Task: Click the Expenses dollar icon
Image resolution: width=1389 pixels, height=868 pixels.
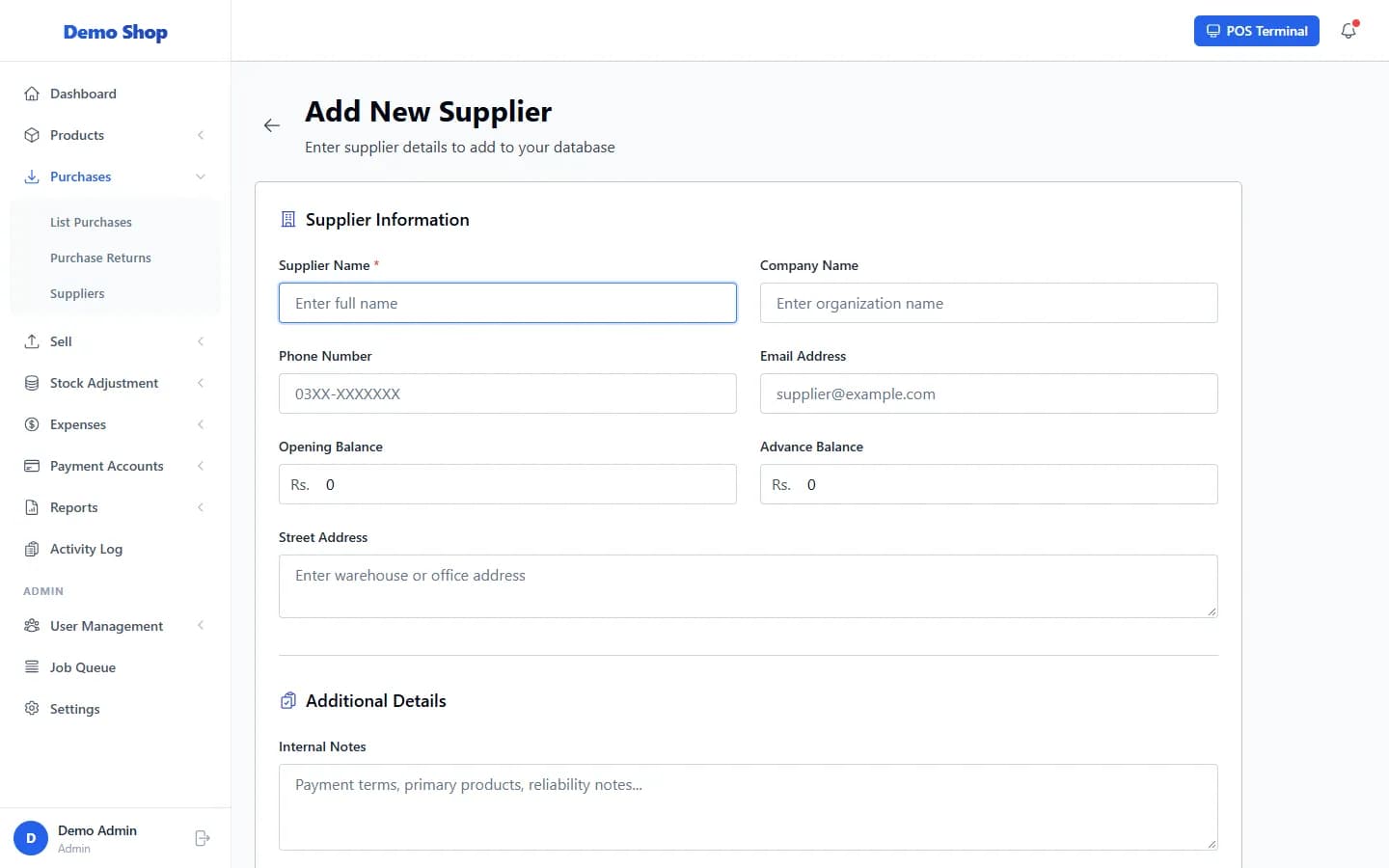Action: point(32,424)
